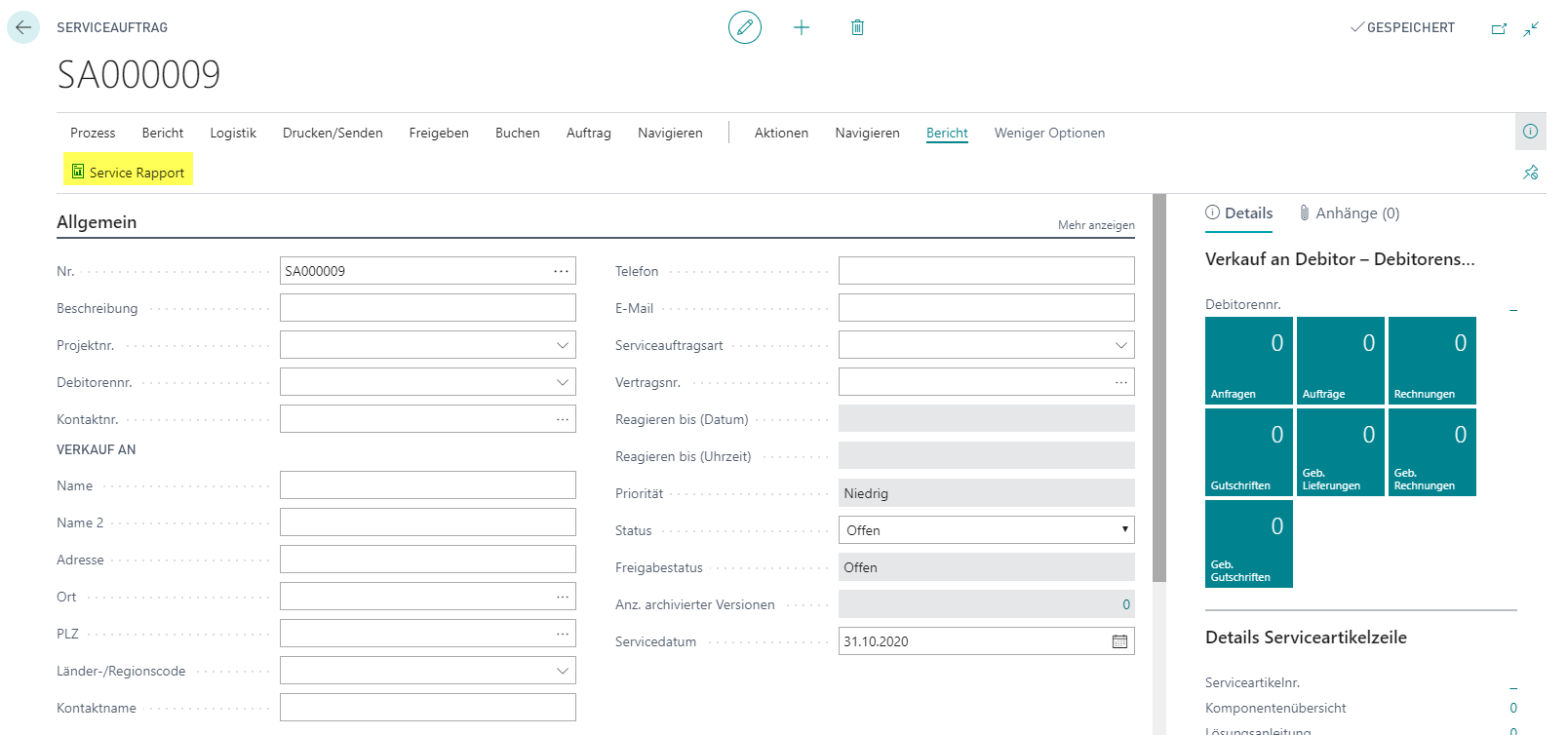This screenshot has width=1568, height=735.
Task: Open the Status dropdown showing Offen
Action: click(x=986, y=530)
